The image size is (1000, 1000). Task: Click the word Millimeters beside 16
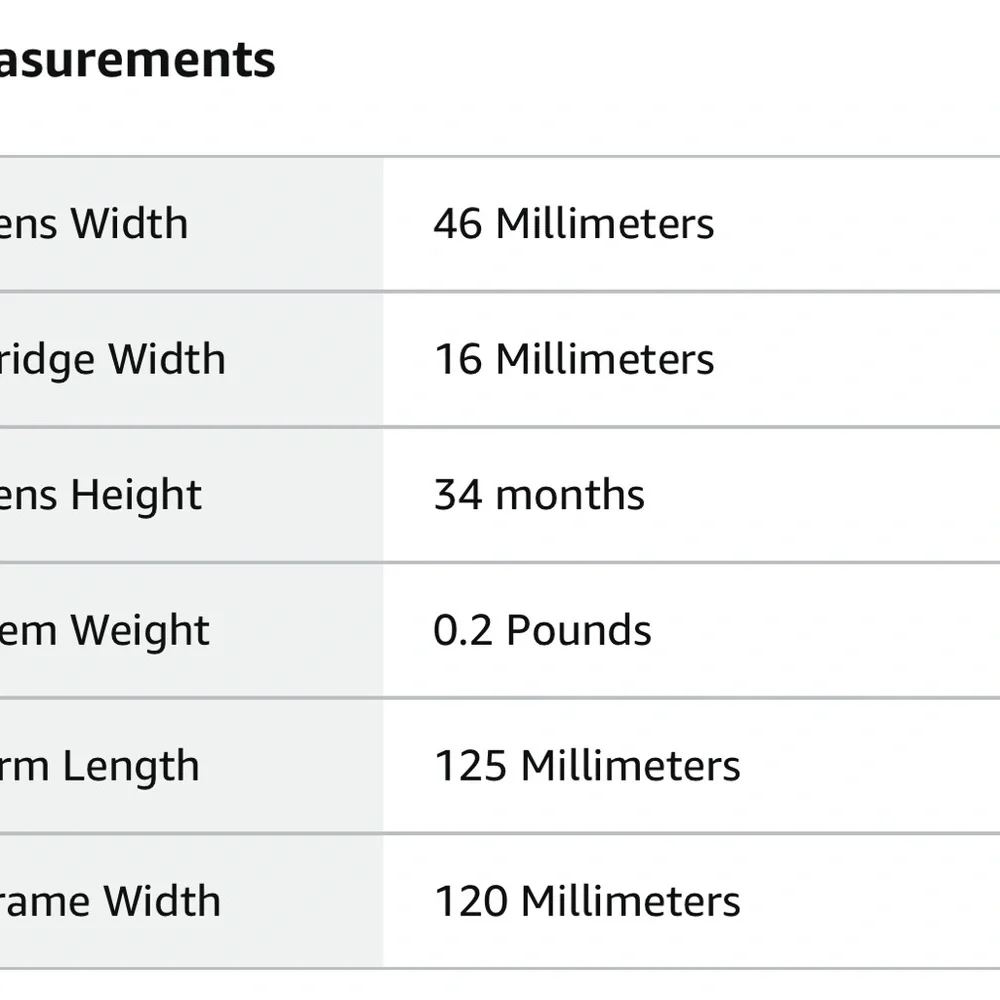[605, 359]
